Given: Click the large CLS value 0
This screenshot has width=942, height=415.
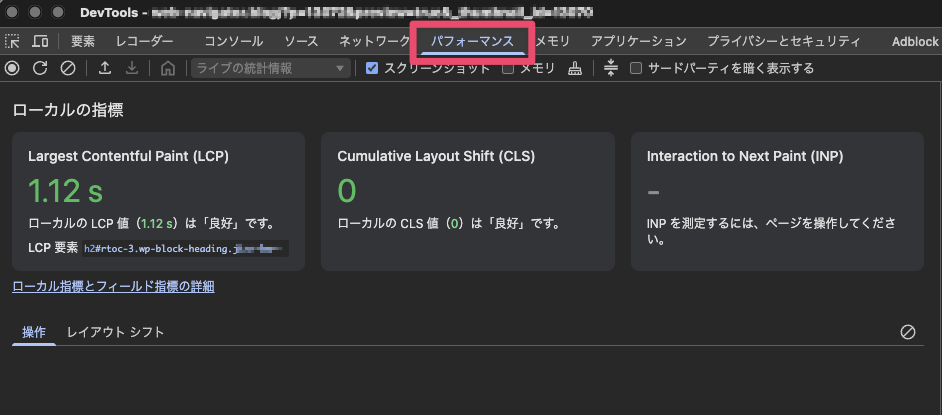Looking at the screenshot, I should (x=347, y=191).
